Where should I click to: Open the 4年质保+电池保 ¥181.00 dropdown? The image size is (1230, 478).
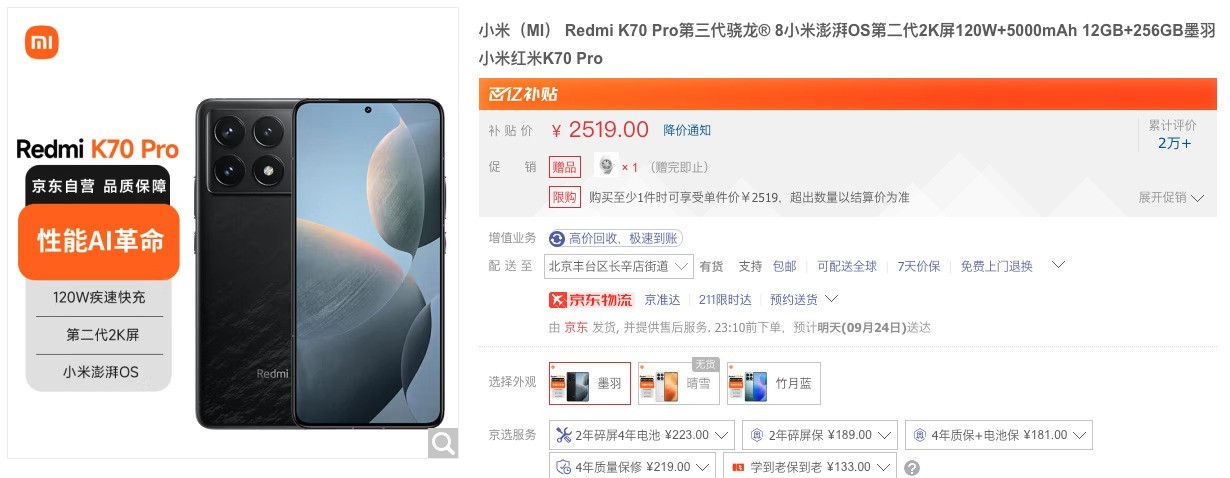999,435
